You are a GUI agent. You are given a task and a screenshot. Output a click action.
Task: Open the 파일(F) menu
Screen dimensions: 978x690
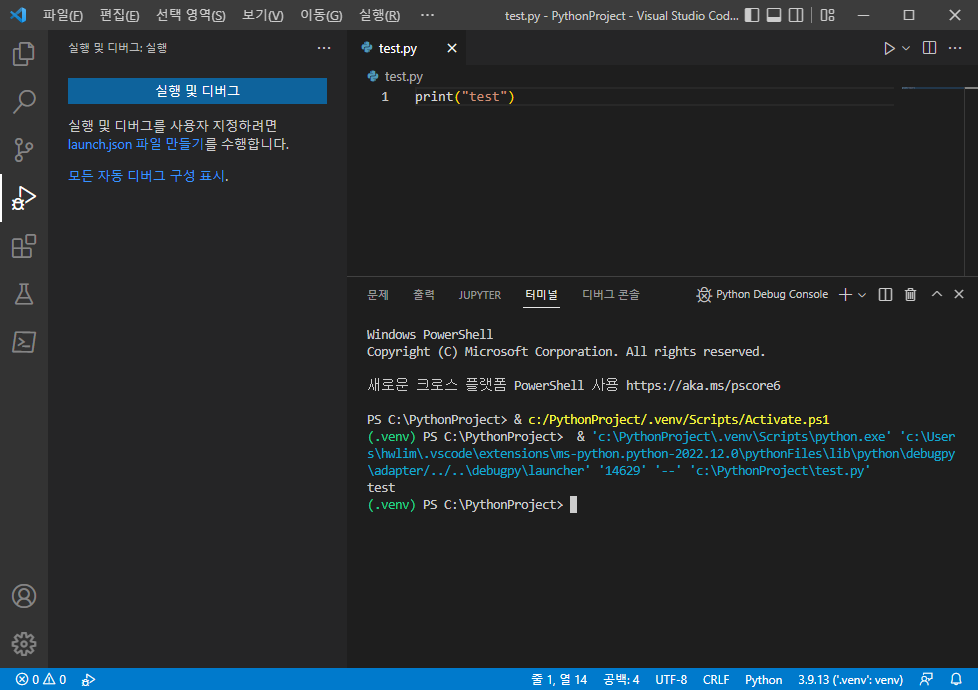click(x=62, y=15)
